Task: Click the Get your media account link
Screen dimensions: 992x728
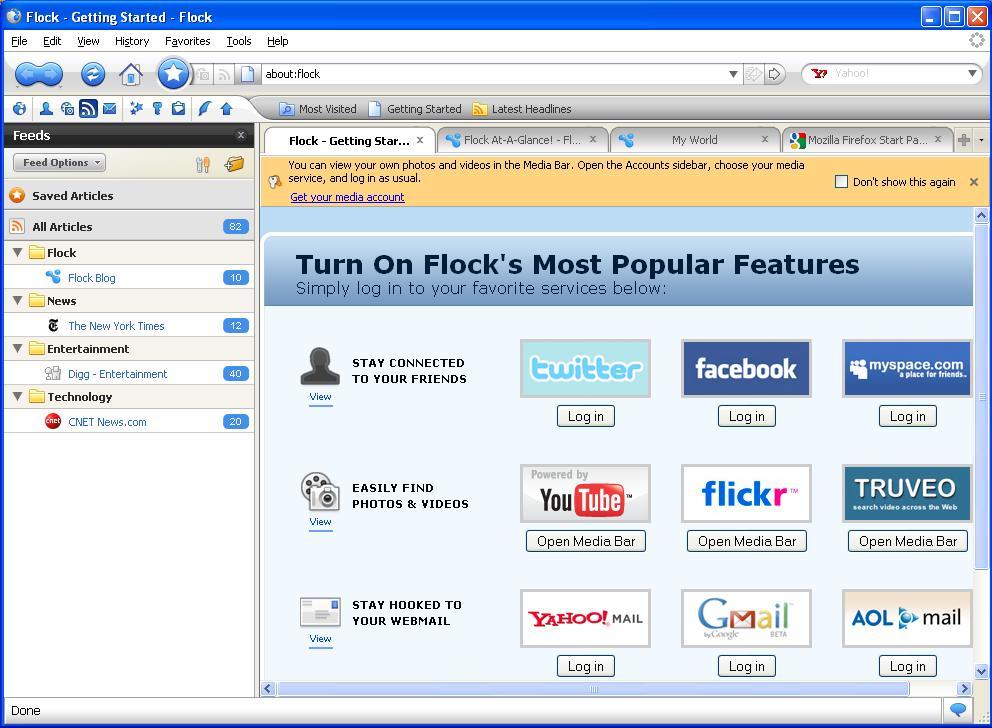Action: (x=346, y=197)
